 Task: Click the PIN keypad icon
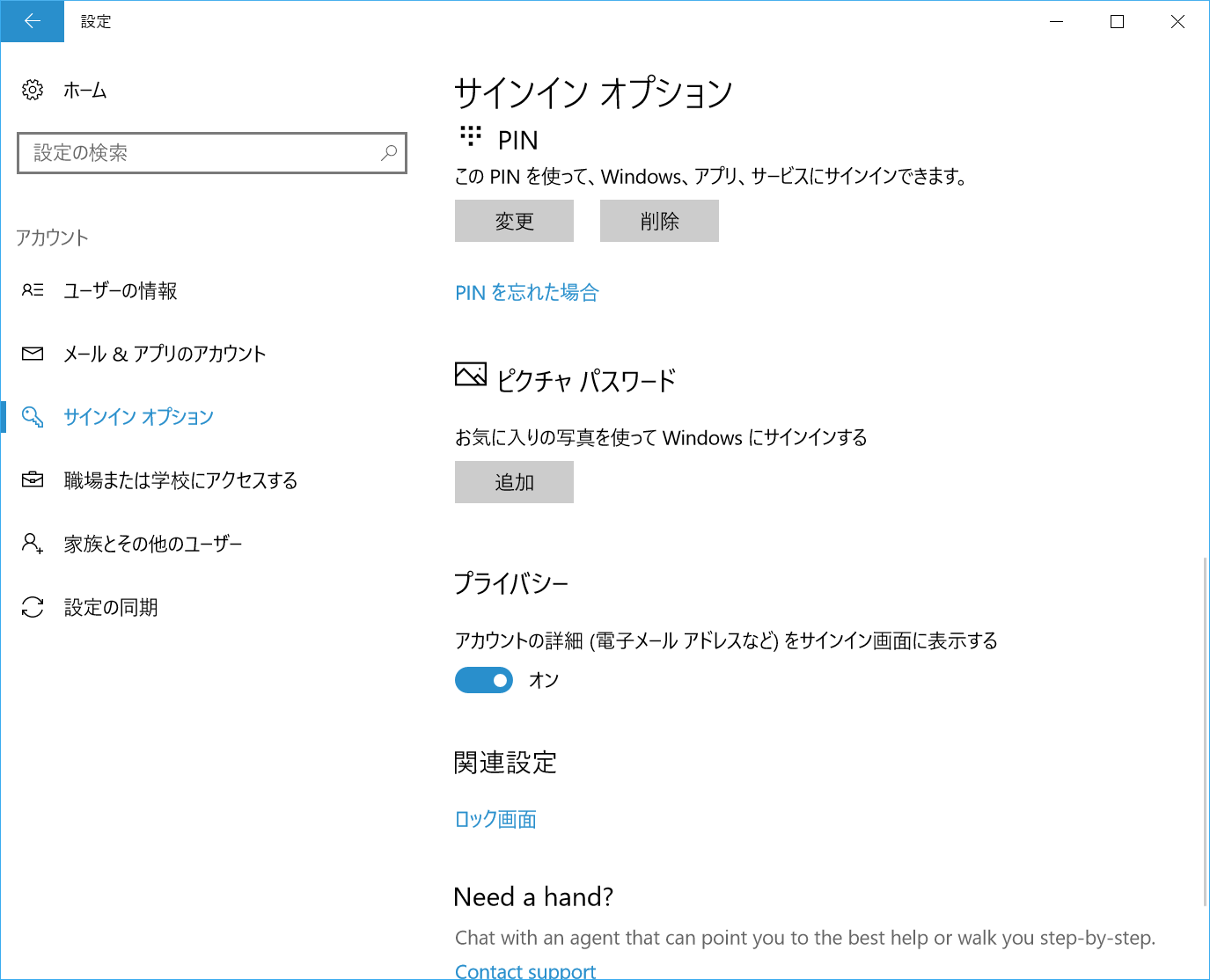click(472, 136)
